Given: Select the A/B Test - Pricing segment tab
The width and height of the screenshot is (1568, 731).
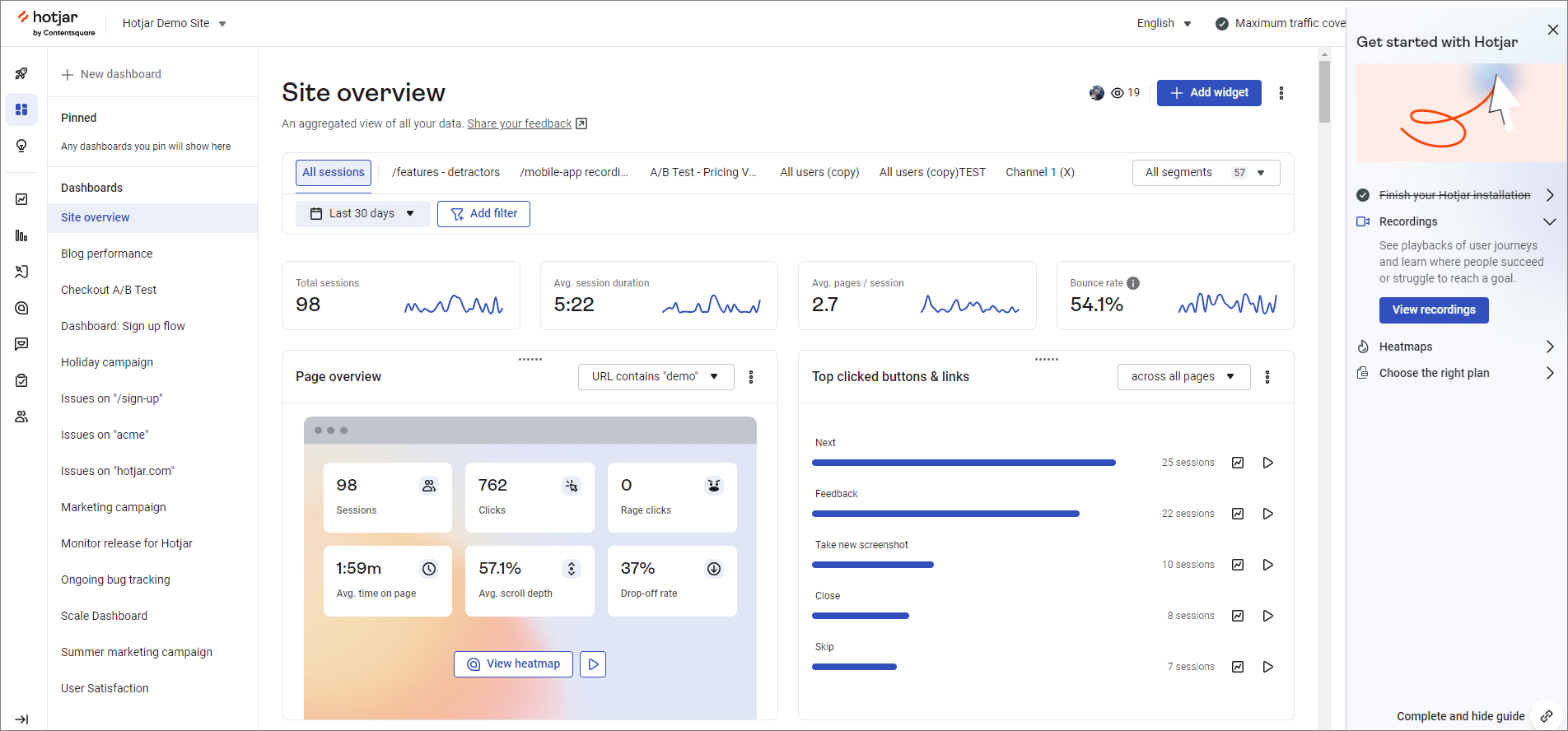Looking at the screenshot, I should (x=703, y=173).
